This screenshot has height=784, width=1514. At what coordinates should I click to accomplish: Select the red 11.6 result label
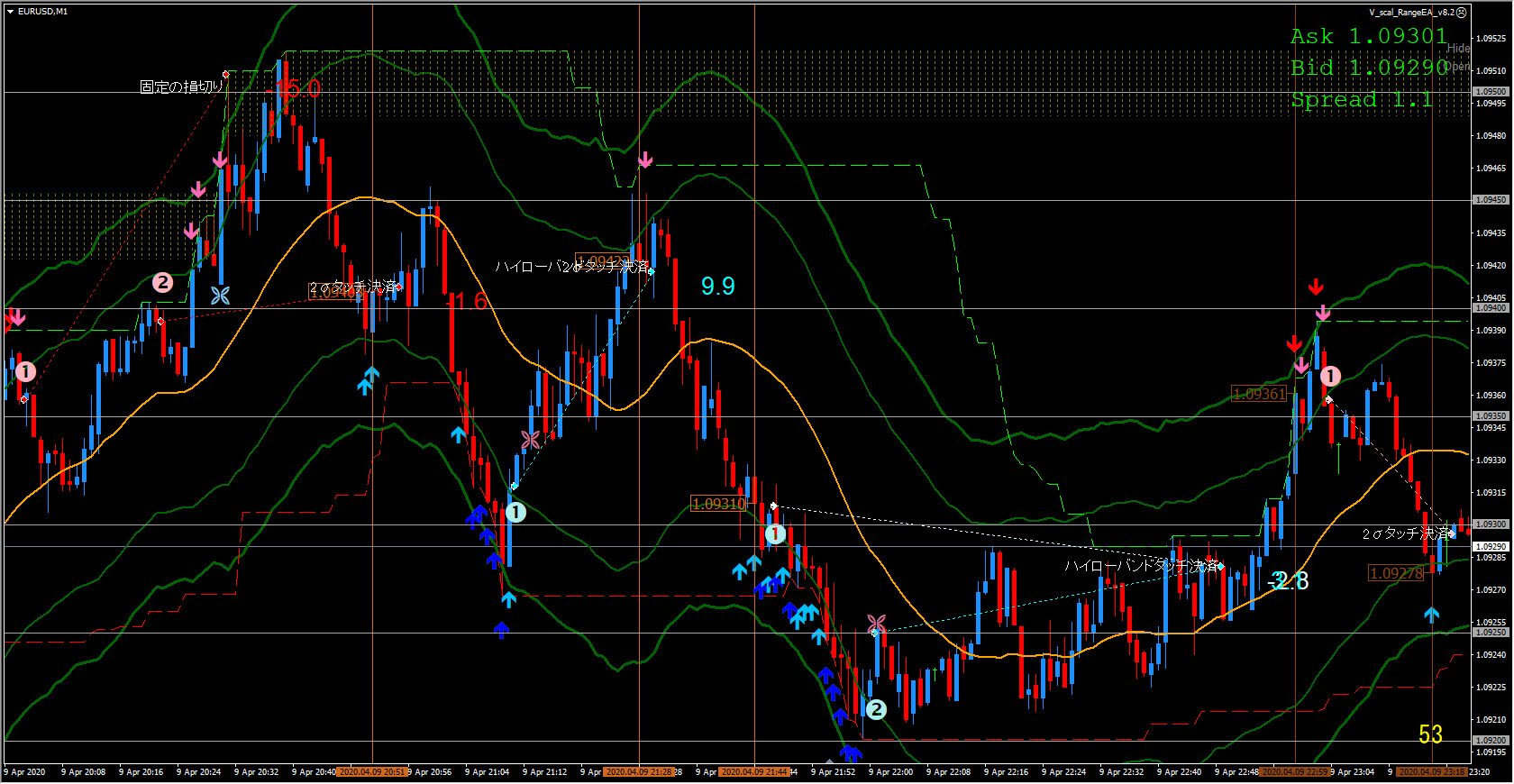[468, 301]
